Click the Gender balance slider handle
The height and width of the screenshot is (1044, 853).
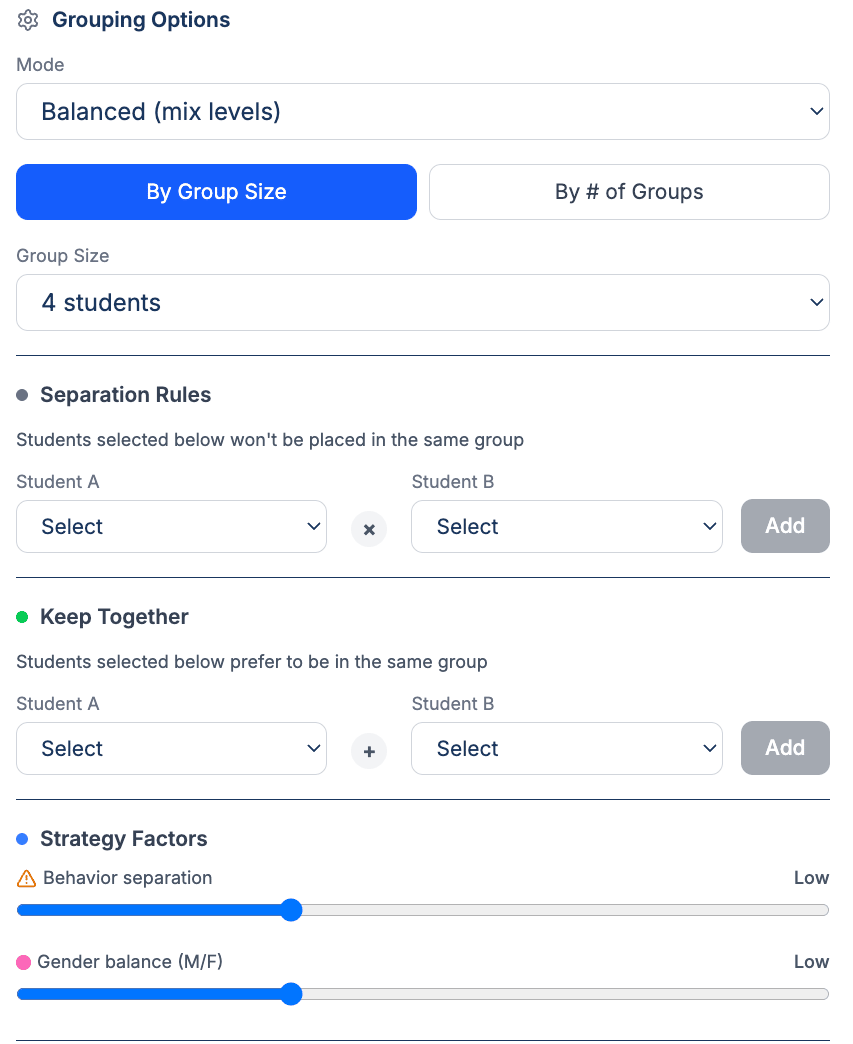[x=291, y=994]
